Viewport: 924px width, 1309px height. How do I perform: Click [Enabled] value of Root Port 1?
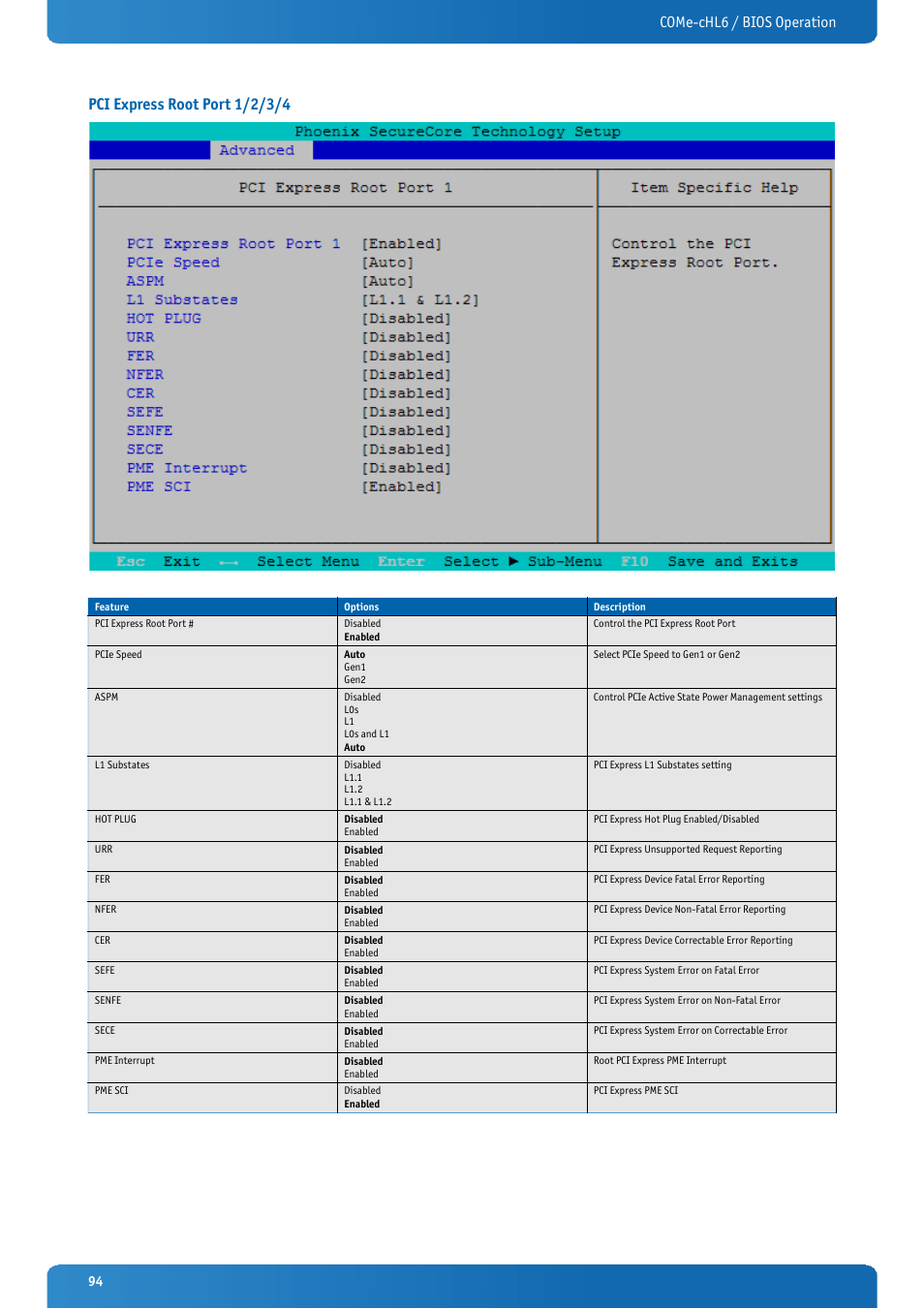[x=402, y=244]
